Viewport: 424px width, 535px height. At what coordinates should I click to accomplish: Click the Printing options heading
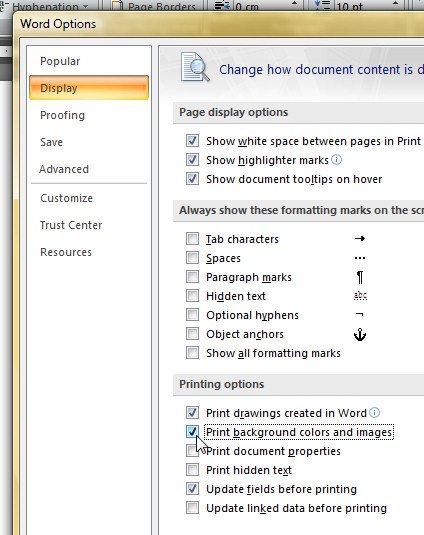[222, 384]
